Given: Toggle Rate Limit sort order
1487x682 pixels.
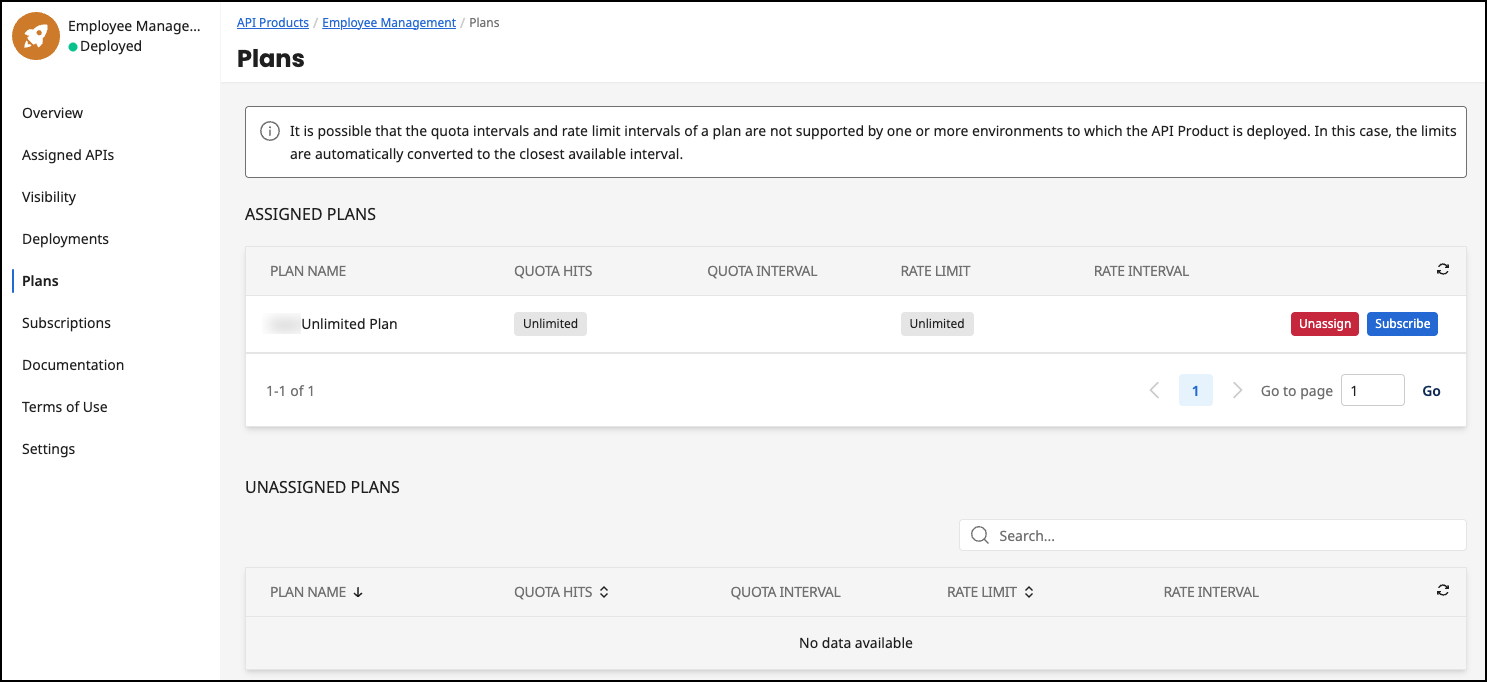Looking at the screenshot, I should tap(1031, 591).
